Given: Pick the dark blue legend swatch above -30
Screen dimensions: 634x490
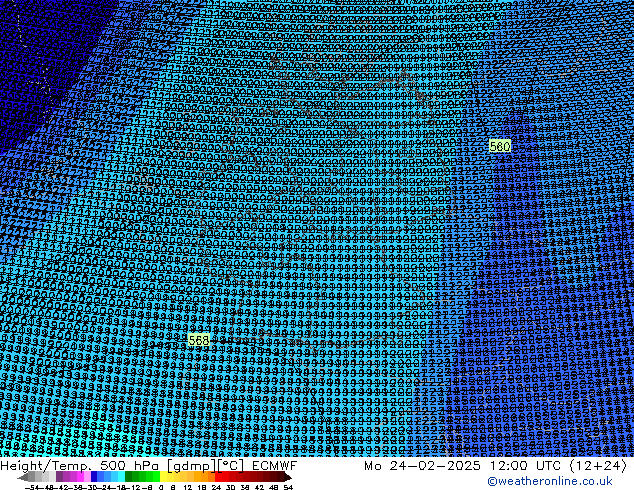Looking at the screenshot, I should pyautogui.click(x=94, y=477).
